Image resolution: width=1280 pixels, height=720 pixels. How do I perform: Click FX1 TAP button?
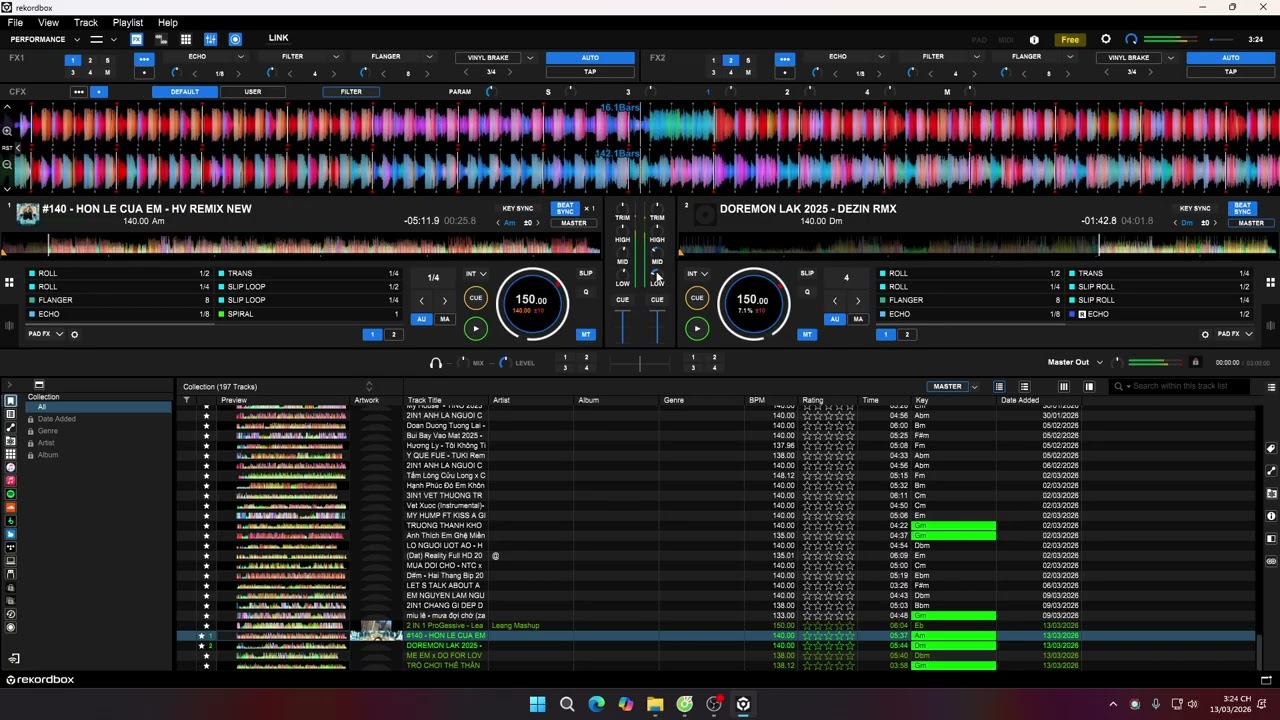coord(590,72)
